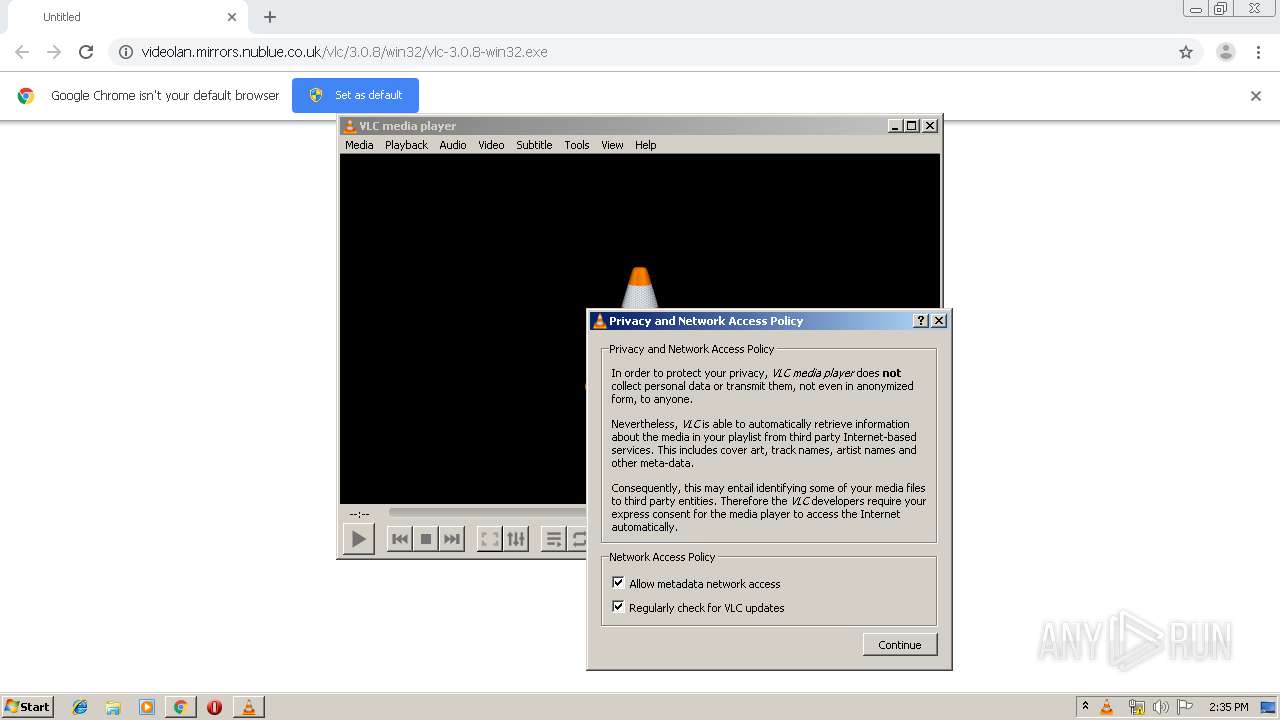Click the VLC cone tray icon

coord(1107,707)
